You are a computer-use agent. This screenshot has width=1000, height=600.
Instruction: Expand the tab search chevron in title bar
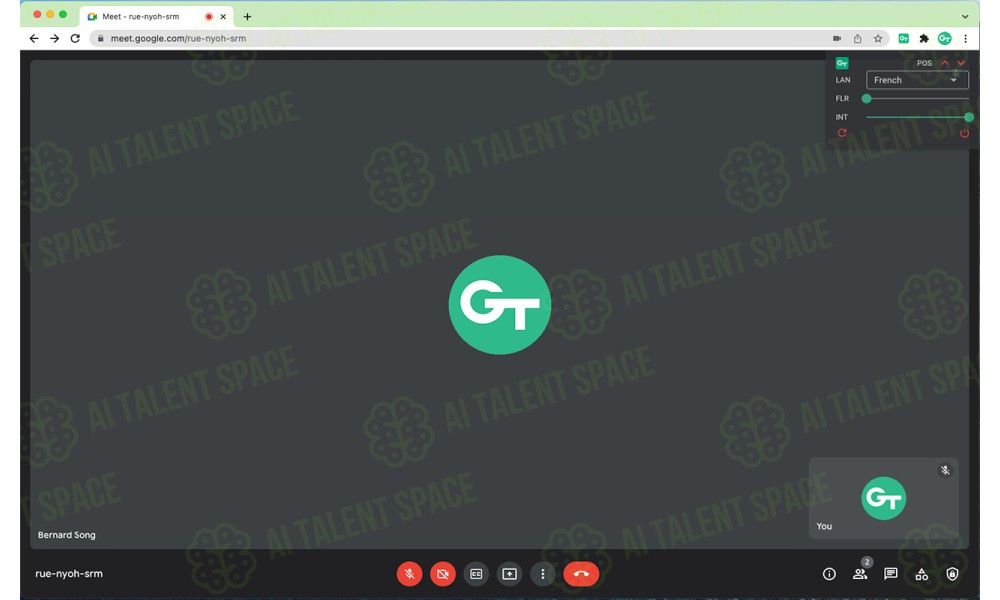tap(966, 17)
